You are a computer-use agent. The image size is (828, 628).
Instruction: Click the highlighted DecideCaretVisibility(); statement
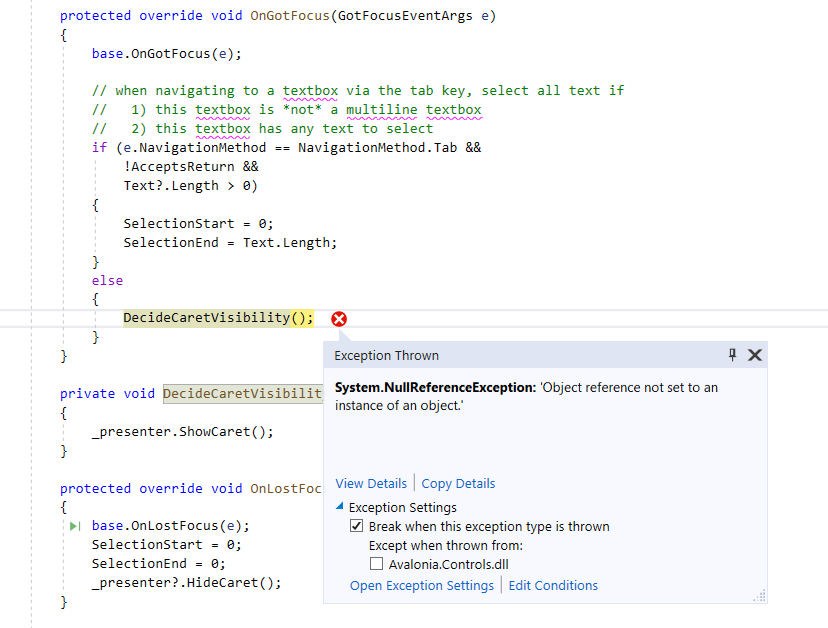[219, 318]
